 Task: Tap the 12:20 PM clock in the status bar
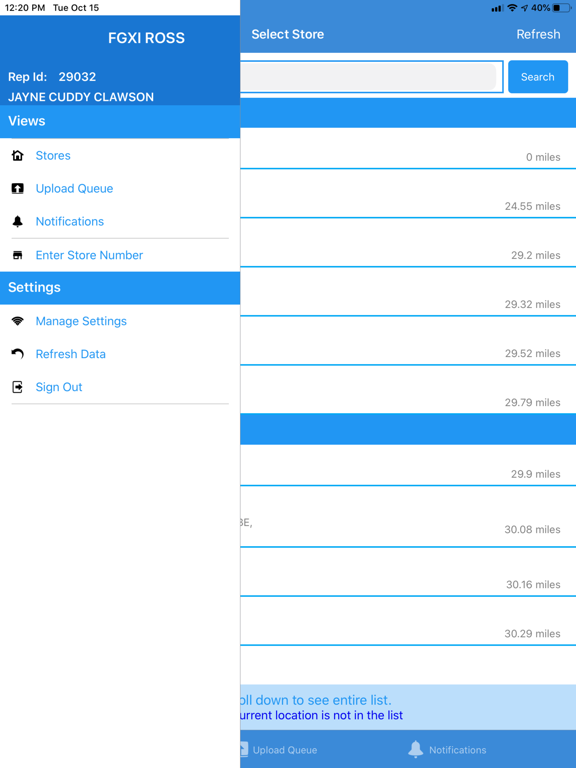24,8
